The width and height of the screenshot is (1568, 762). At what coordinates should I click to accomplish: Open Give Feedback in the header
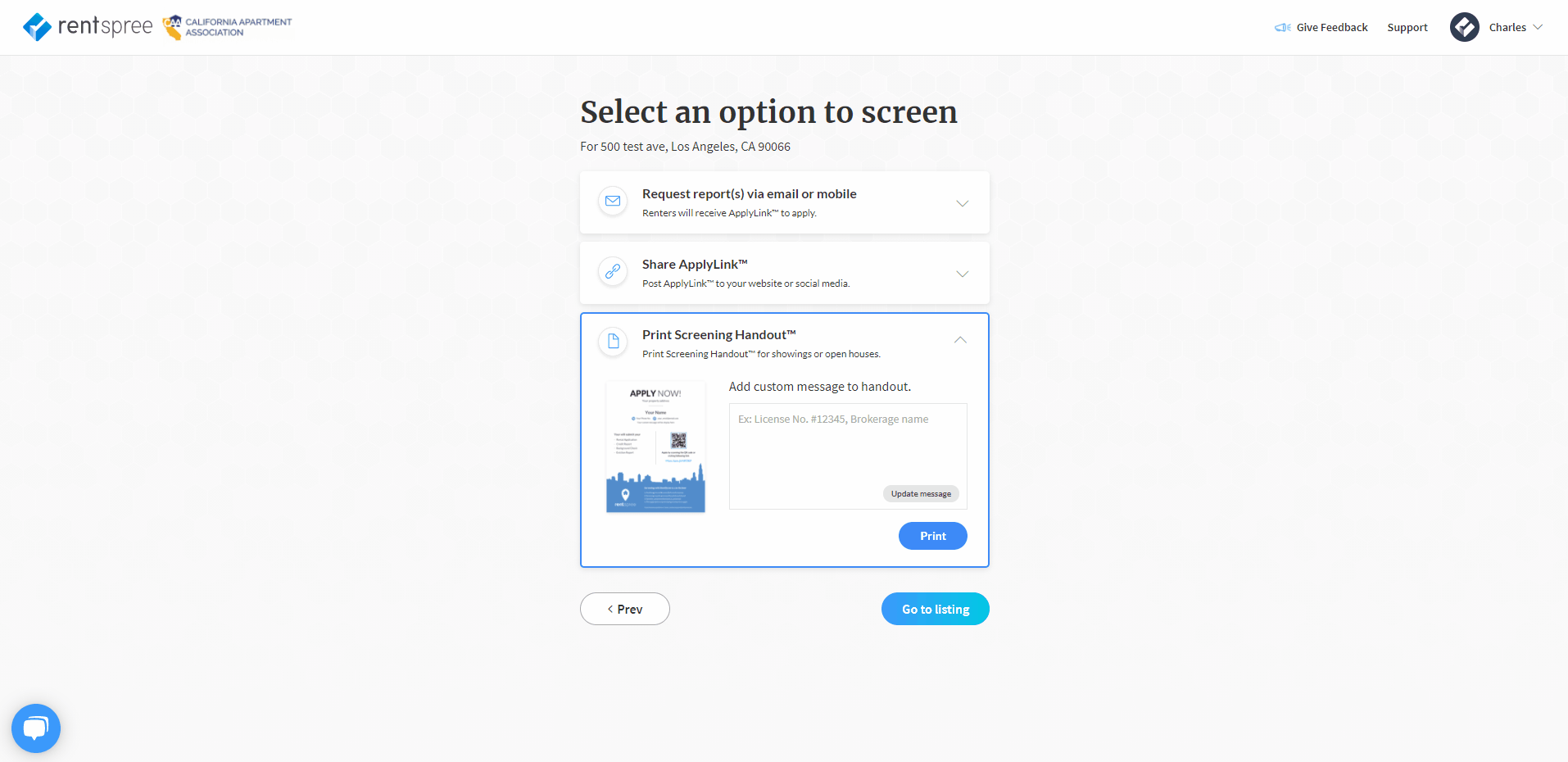1332,28
